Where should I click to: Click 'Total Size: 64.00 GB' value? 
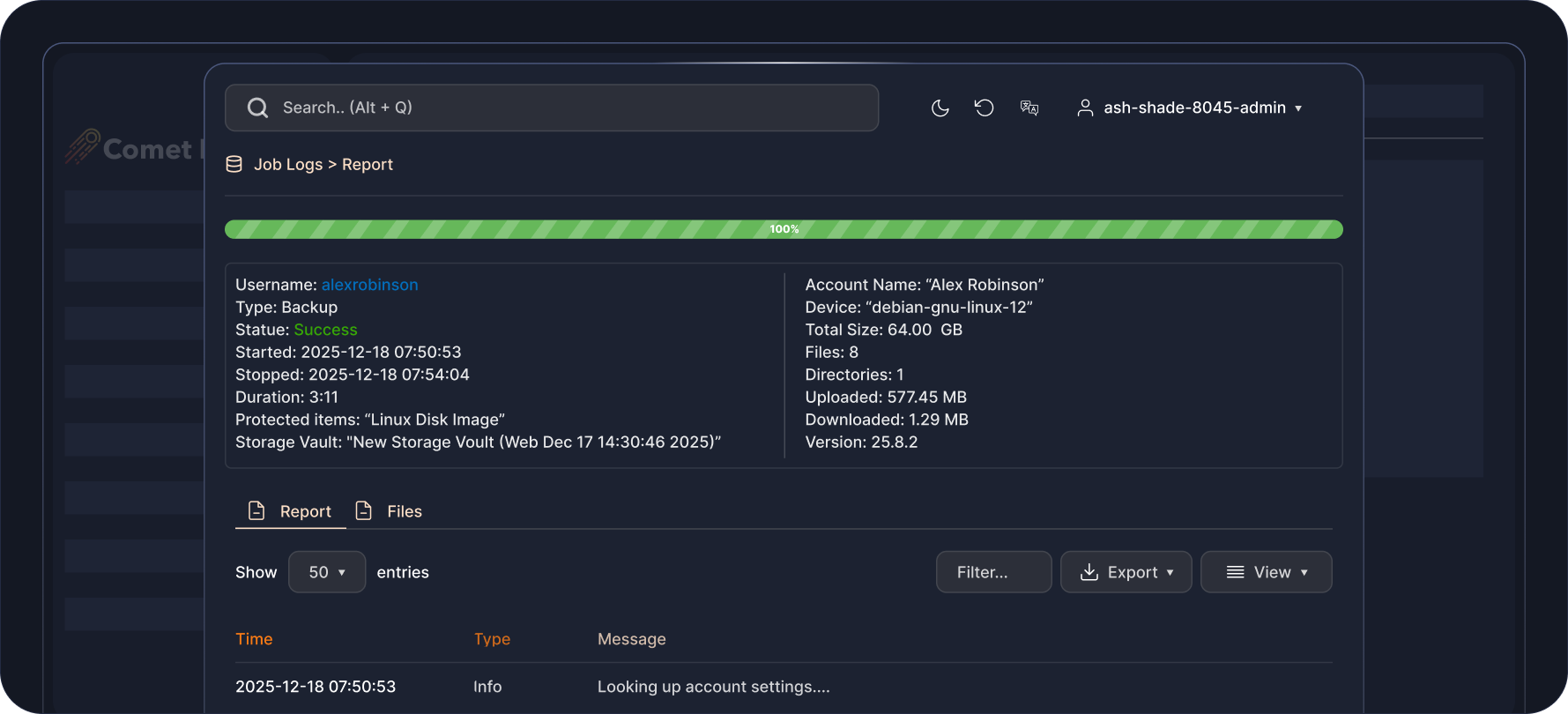(884, 330)
